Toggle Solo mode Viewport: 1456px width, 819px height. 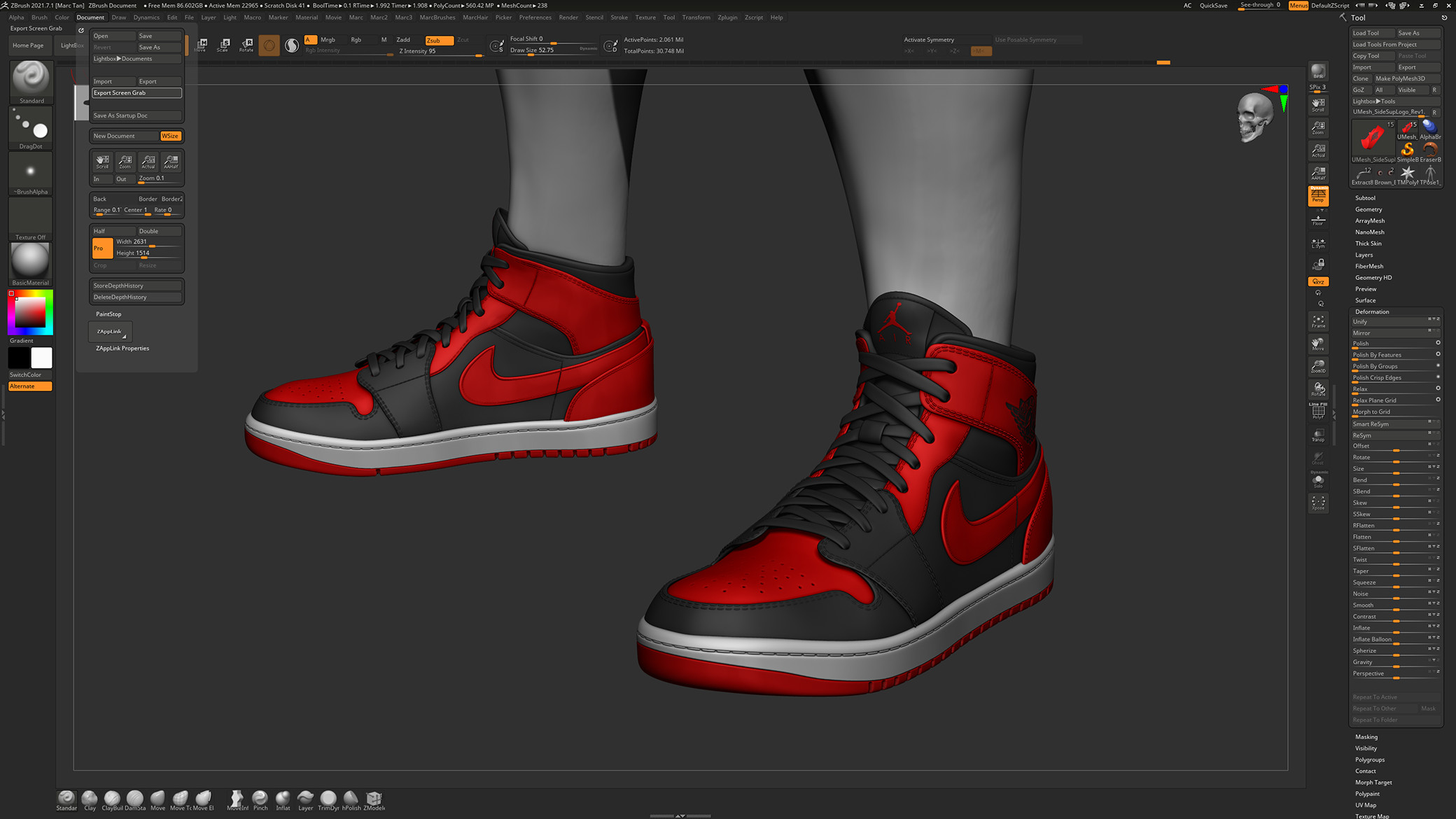pyautogui.click(x=1318, y=480)
